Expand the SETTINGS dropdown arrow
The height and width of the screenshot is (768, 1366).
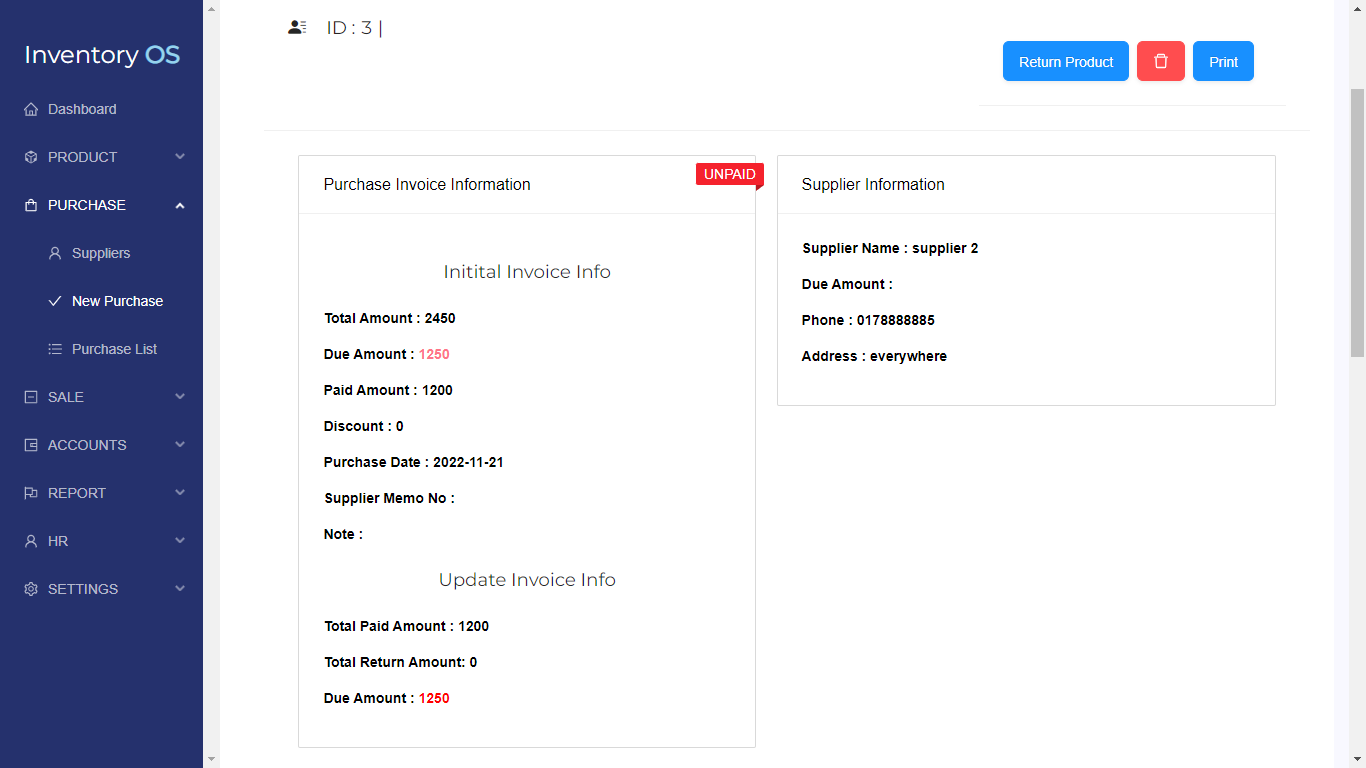coord(180,589)
